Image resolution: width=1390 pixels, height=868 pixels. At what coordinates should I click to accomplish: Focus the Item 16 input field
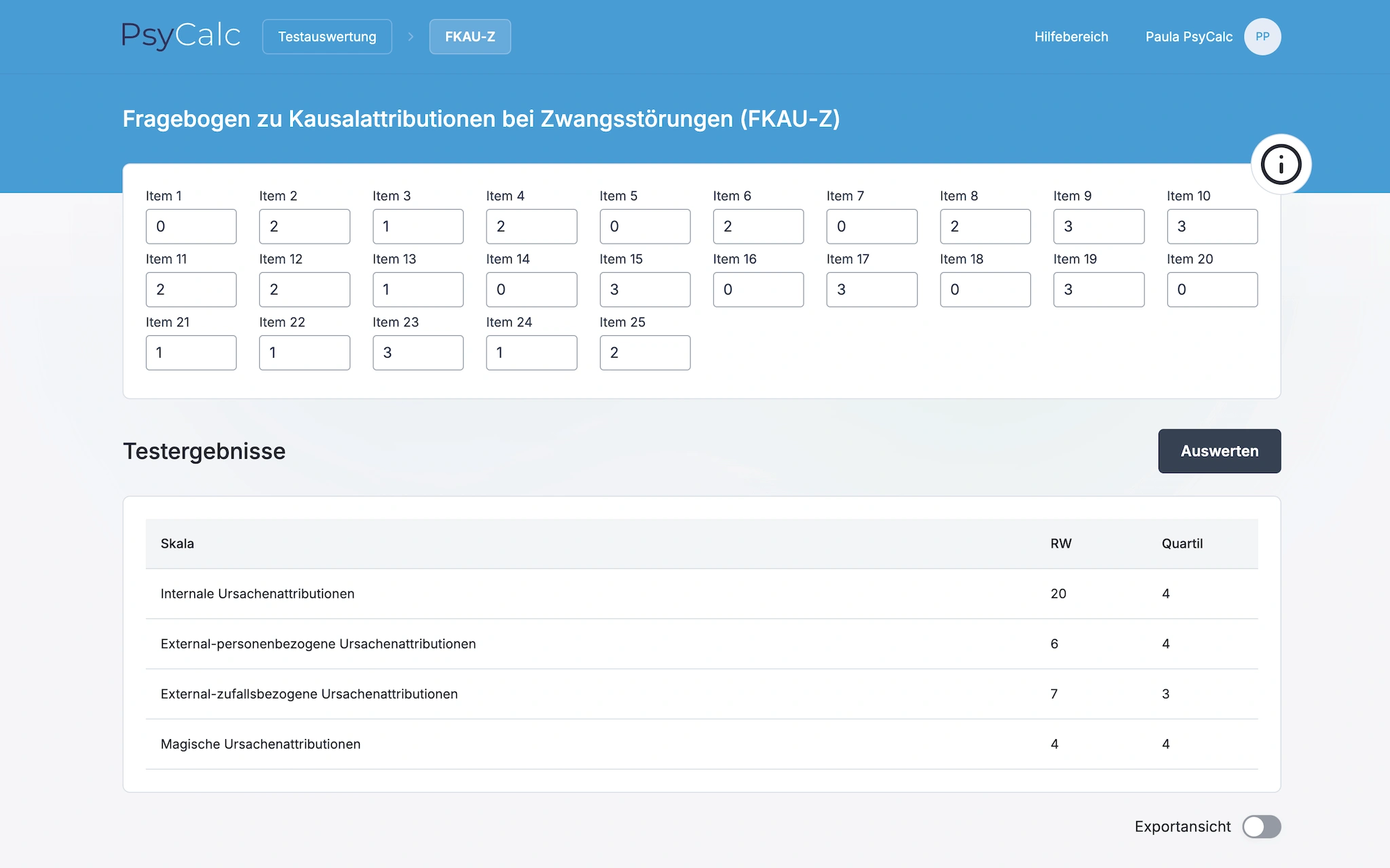point(759,290)
